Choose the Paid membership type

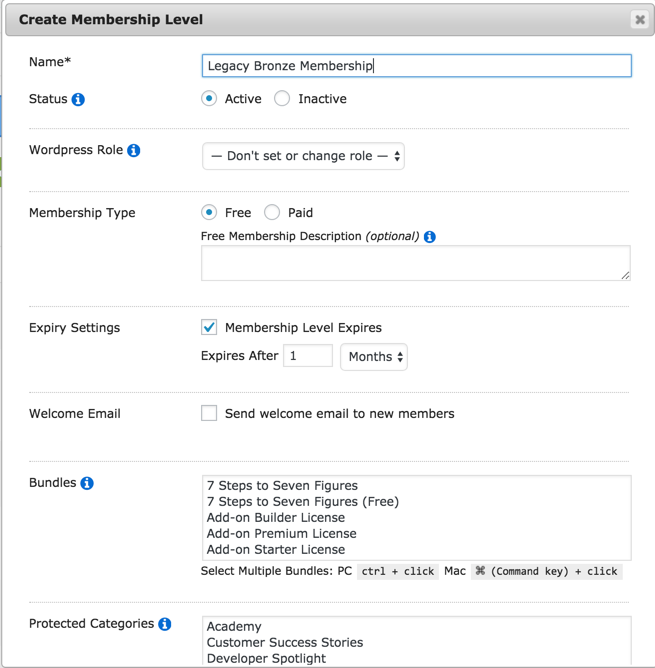pyautogui.click(x=272, y=212)
